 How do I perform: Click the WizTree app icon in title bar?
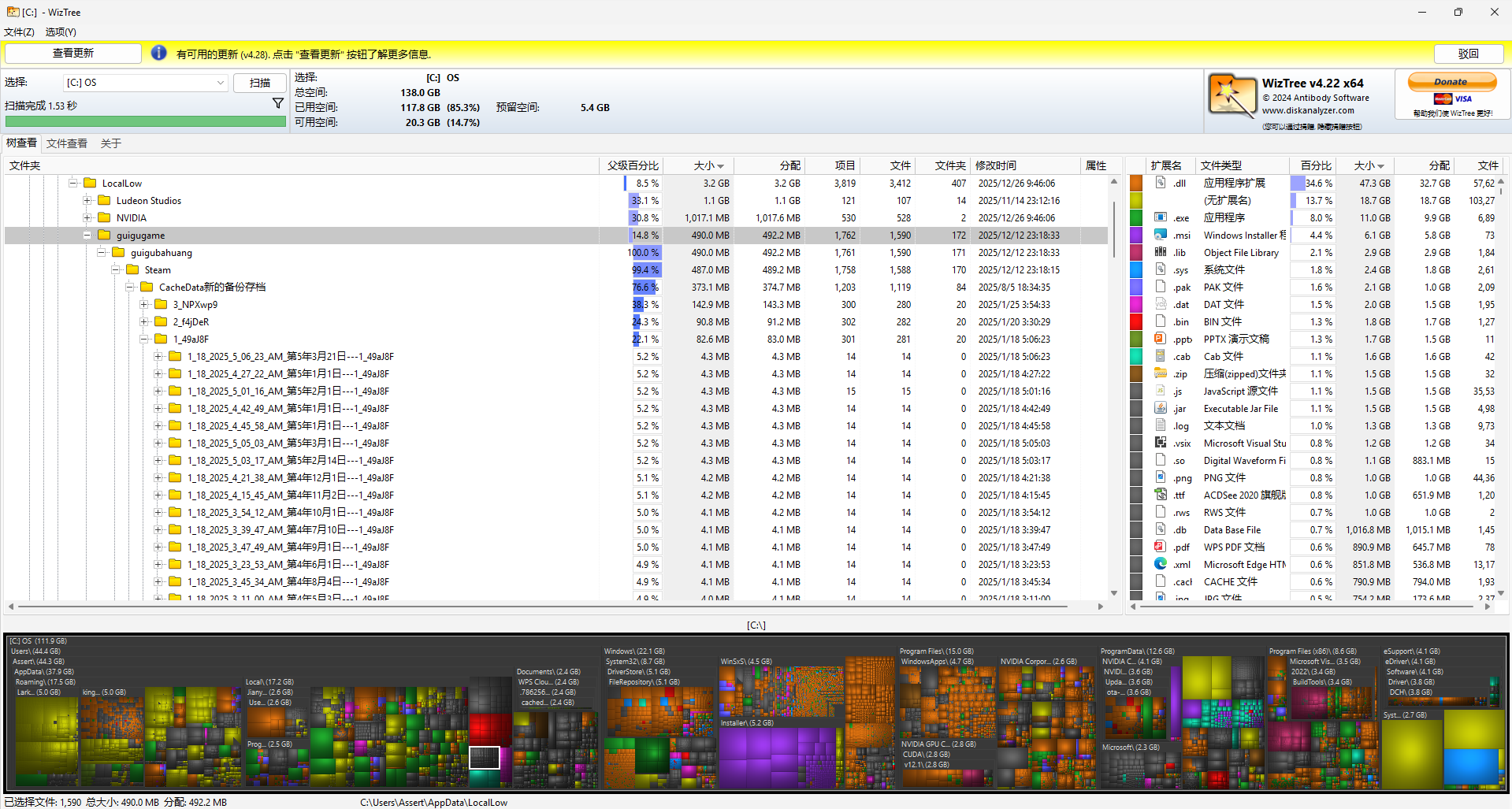(13, 12)
